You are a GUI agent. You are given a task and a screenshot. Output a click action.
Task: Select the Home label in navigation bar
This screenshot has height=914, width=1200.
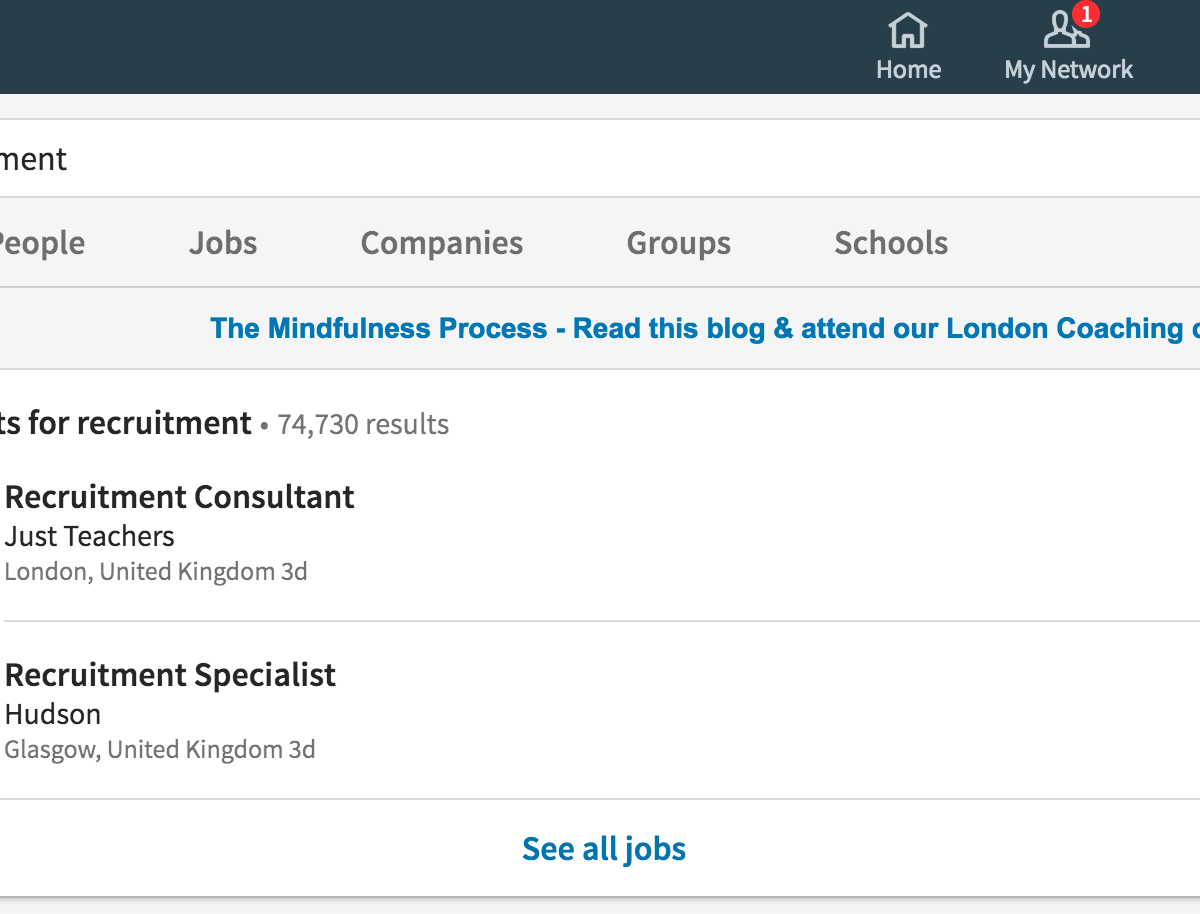click(x=908, y=70)
